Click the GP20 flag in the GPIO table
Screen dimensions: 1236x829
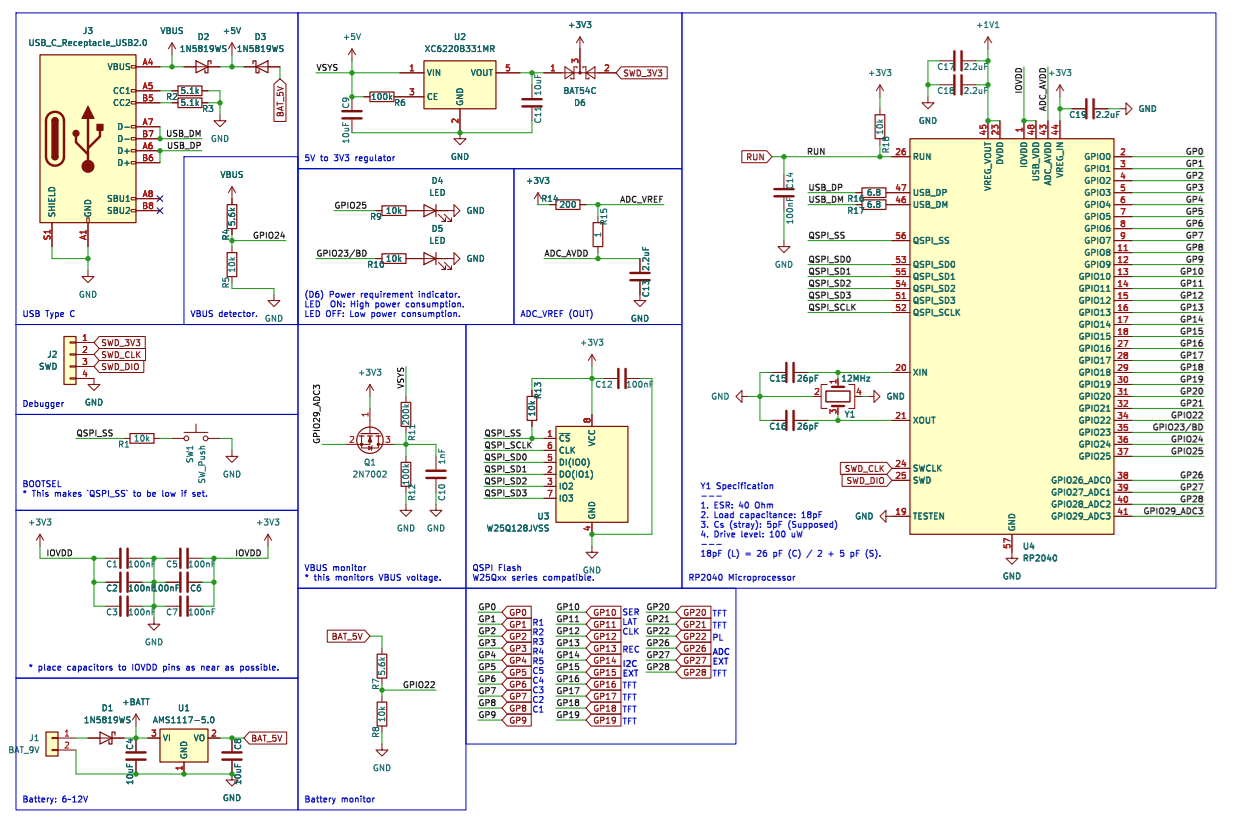point(693,612)
